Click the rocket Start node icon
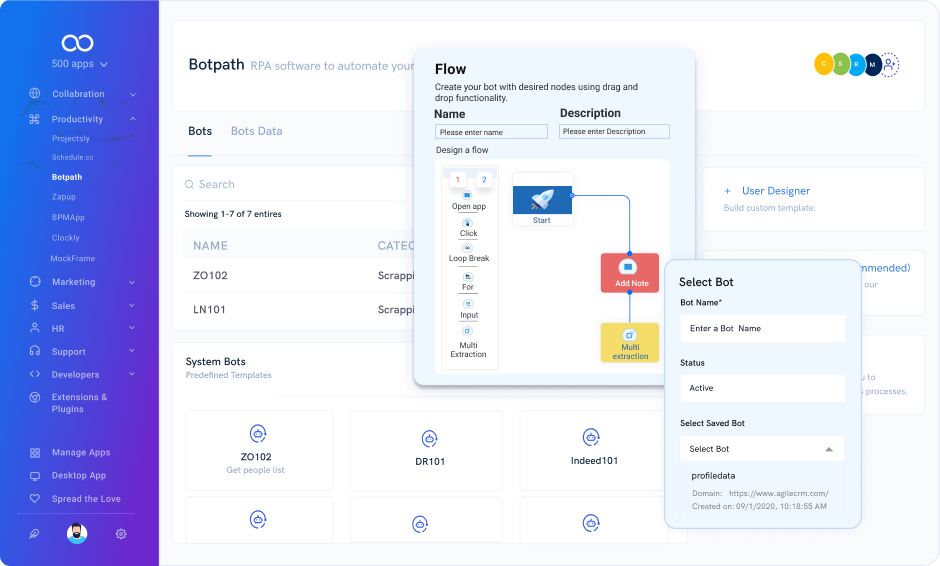Image resolution: width=940 pixels, height=566 pixels. 542,199
